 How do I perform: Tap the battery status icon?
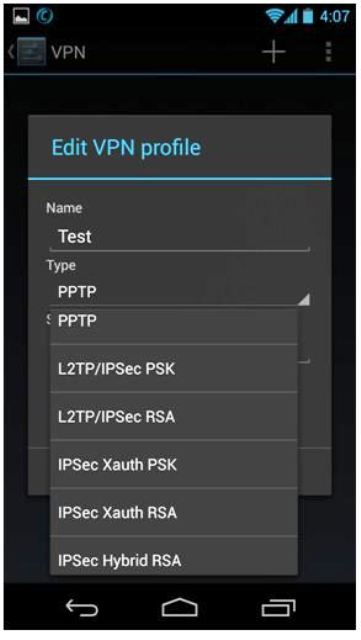point(308,16)
